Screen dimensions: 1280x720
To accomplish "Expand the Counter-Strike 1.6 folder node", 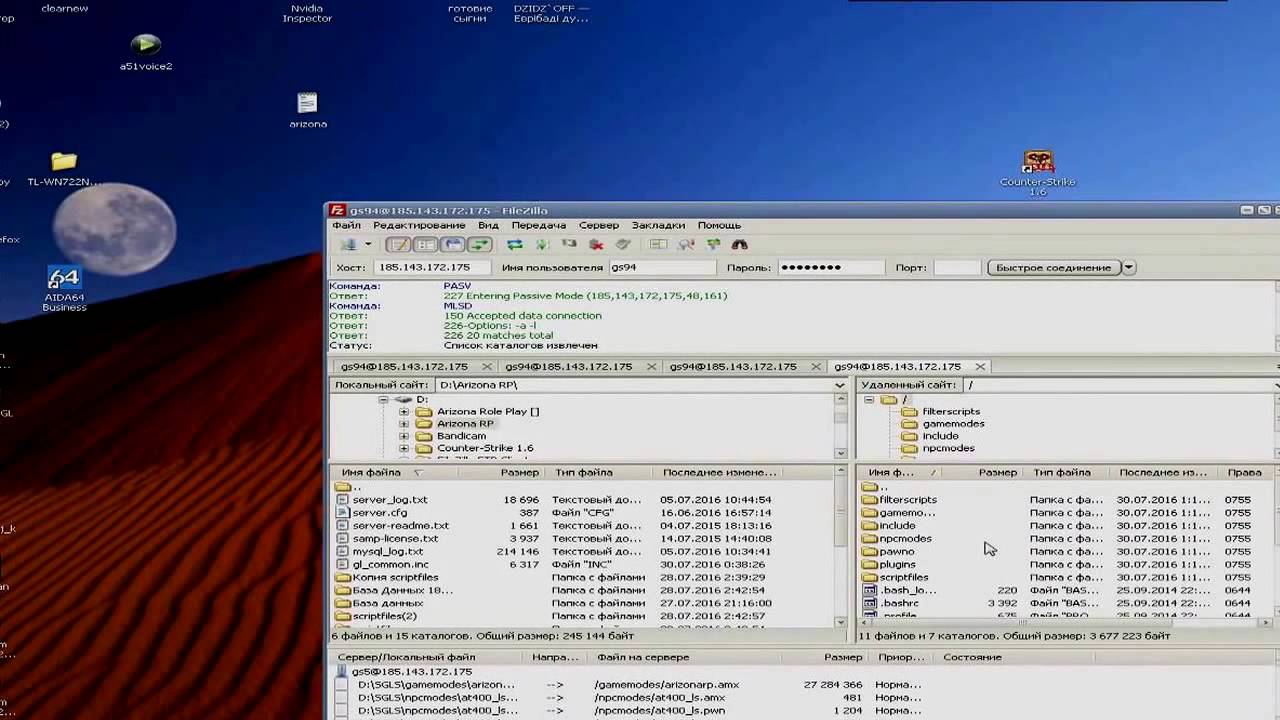I will [x=404, y=448].
